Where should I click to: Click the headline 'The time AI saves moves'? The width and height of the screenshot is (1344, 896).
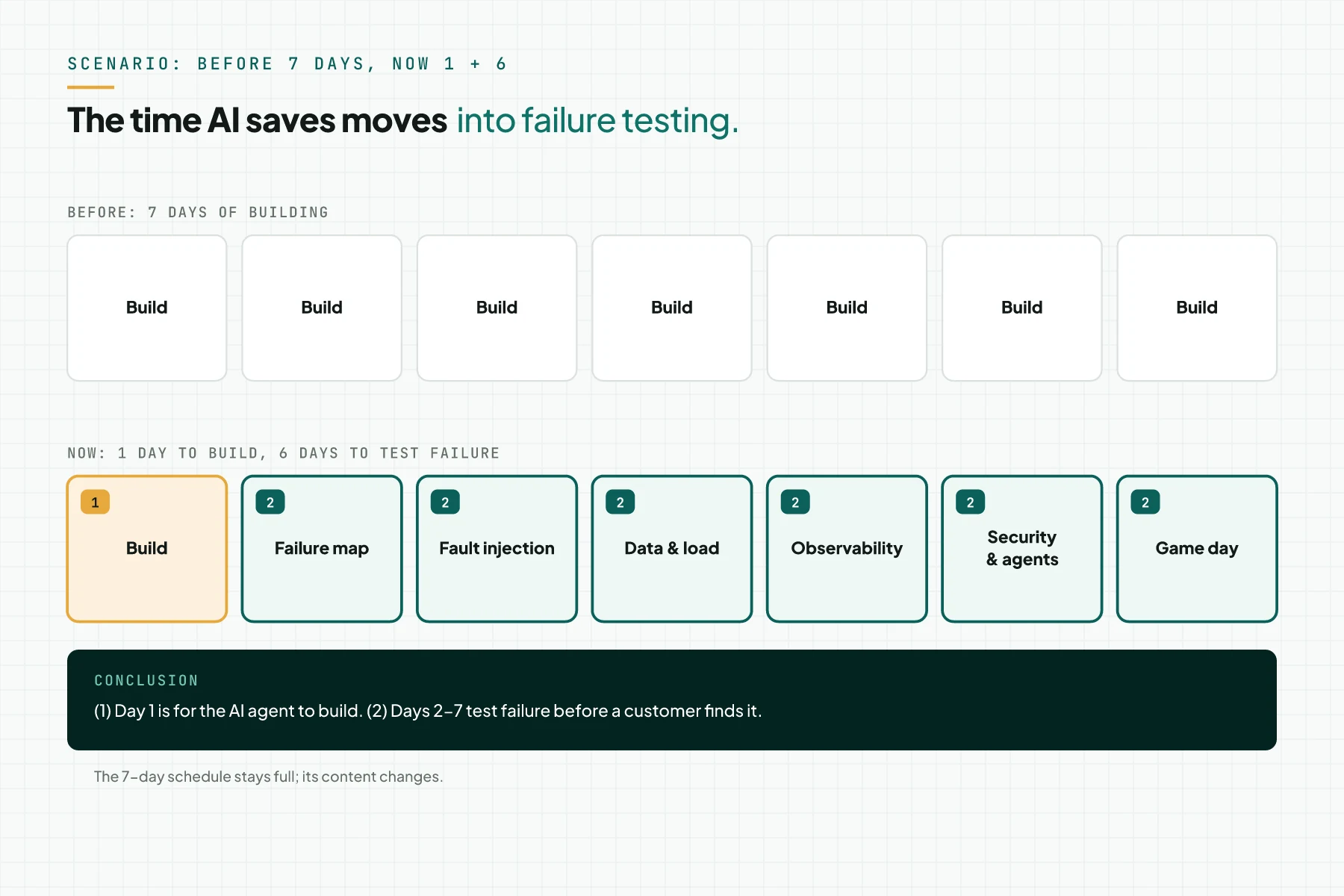pyautogui.click(x=257, y=120)
